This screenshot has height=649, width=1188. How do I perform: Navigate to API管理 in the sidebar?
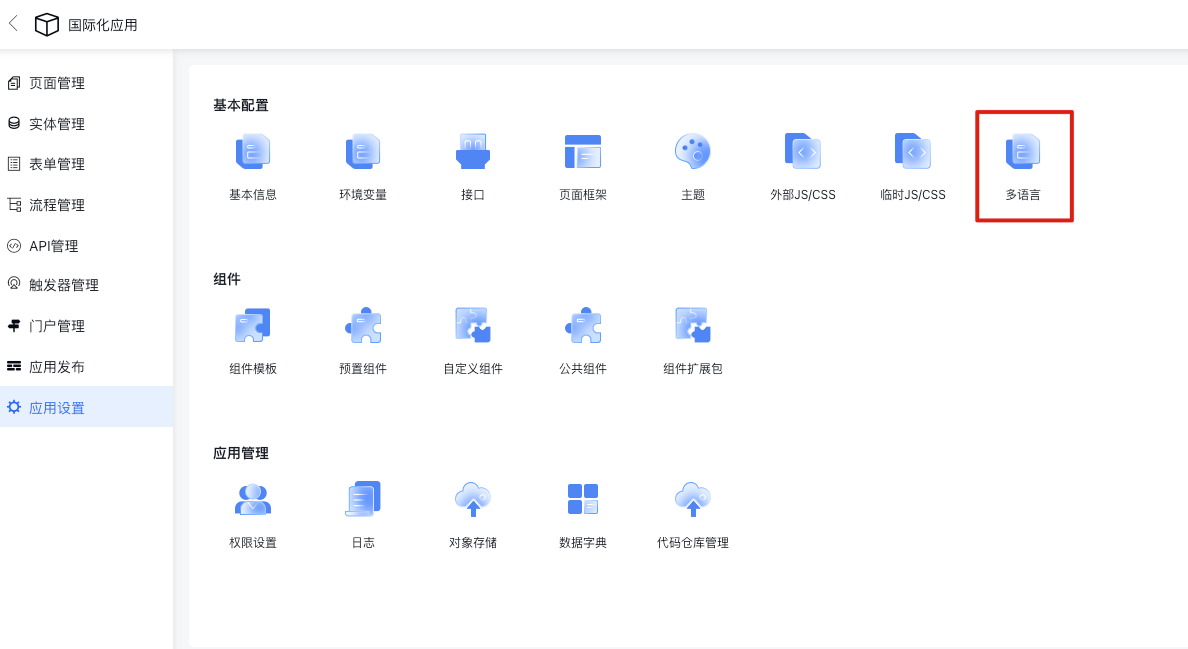click(x=53, y=246)
